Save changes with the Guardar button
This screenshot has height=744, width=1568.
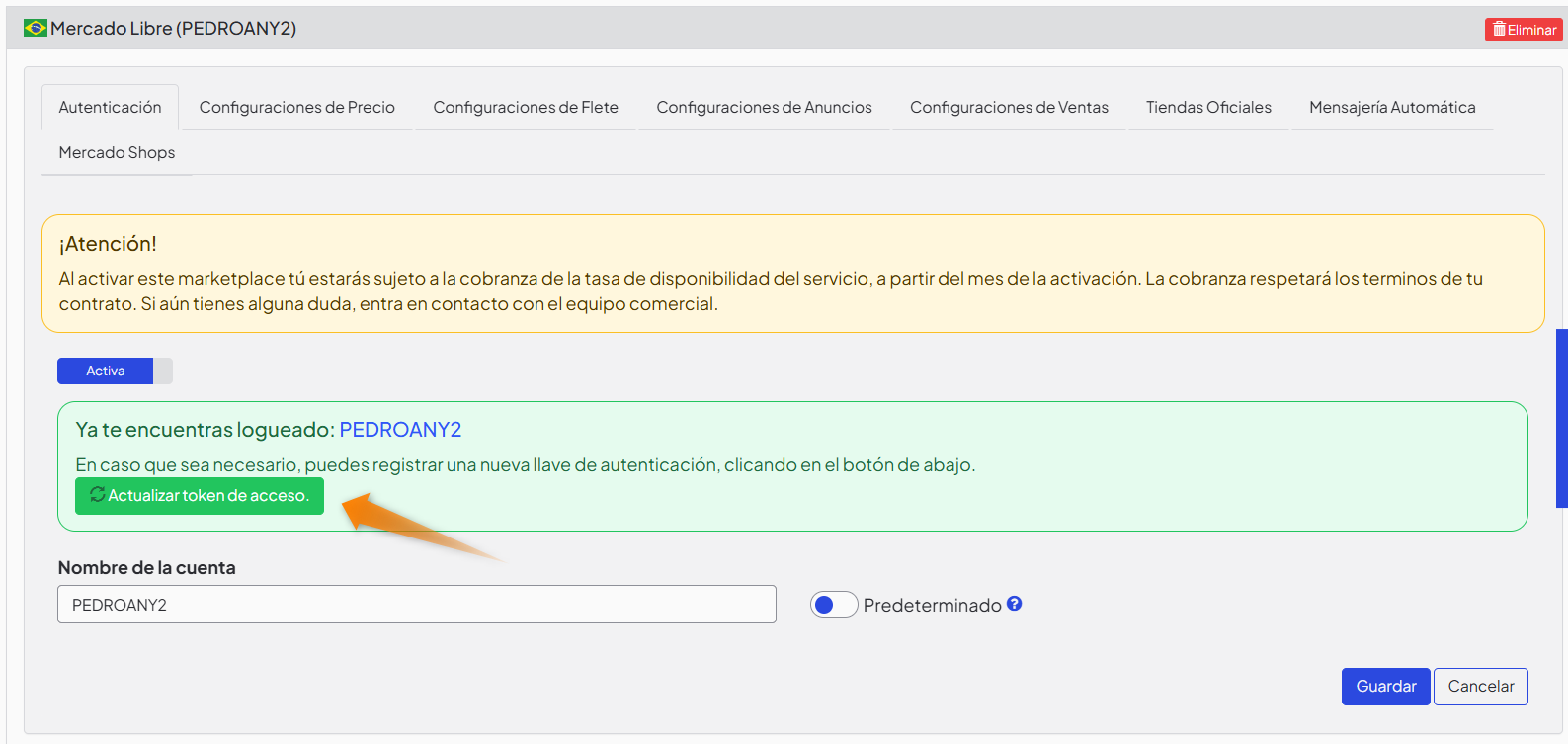click(x=1385, y=687)
